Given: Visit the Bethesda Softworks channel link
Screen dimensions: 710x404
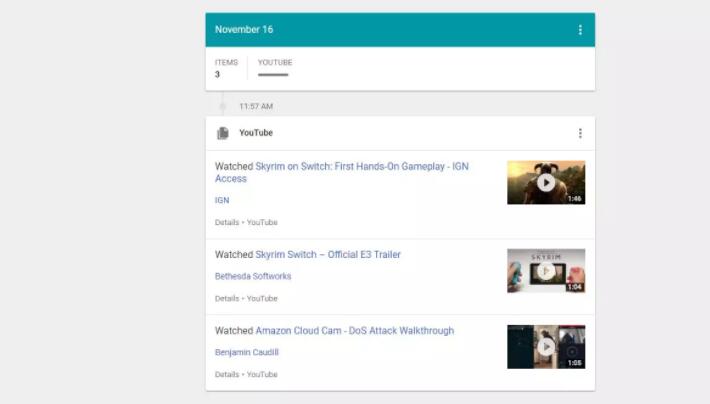Looking at the screenshot, I should [x=253, y=276].
